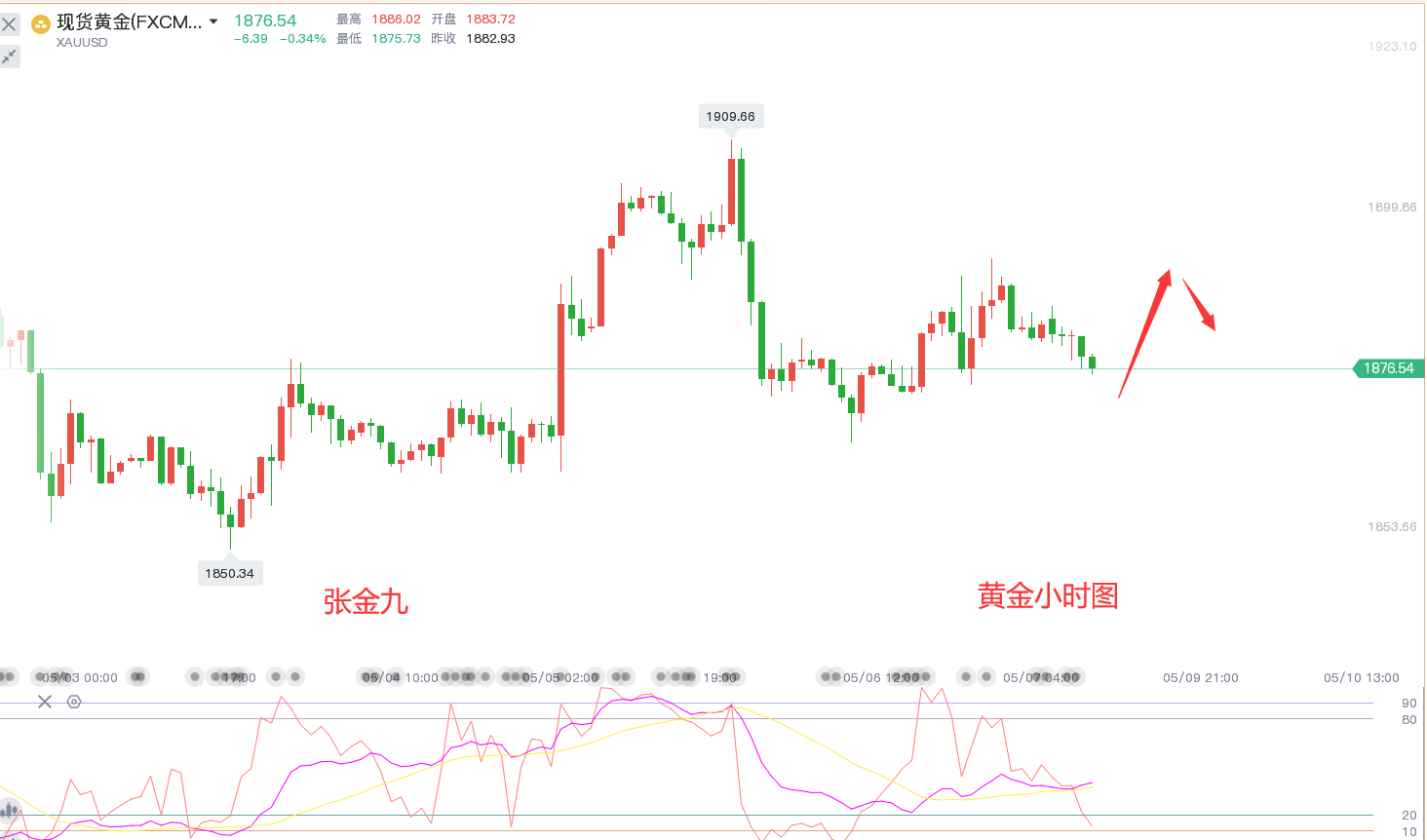Click the 现货黄金(FXCM... symbol name
Image resolution: width=1427 pixels, height=840 pixels.
pyautogui.click(x=129, y=21)
